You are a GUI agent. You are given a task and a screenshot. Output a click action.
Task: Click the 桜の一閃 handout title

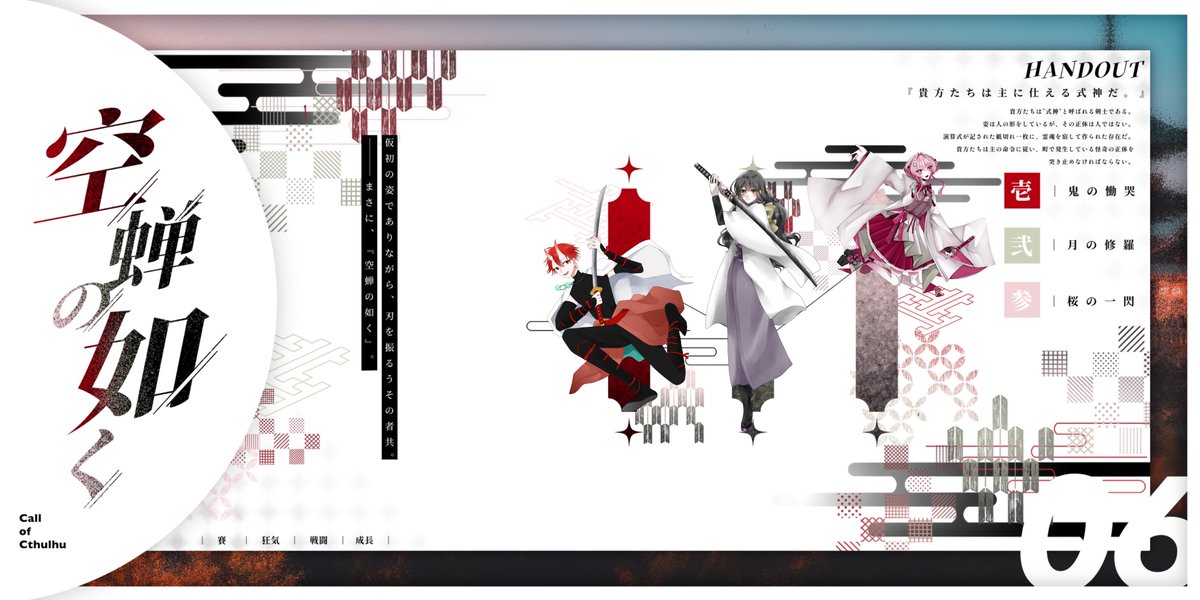coord(1099,300)
